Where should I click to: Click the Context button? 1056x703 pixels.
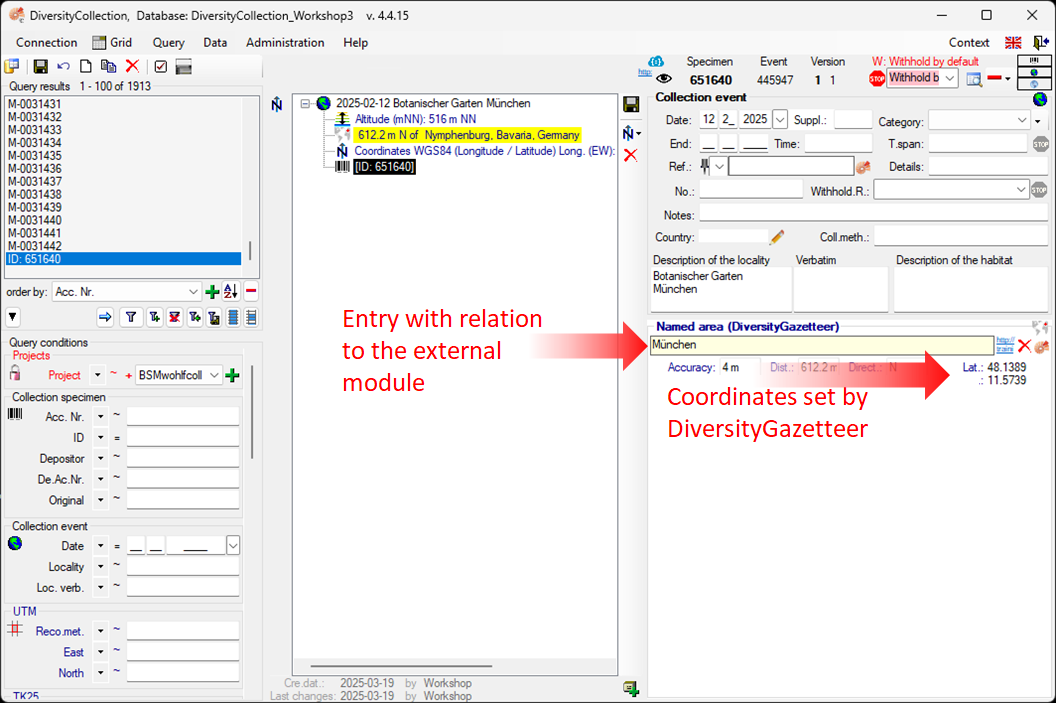969,42
